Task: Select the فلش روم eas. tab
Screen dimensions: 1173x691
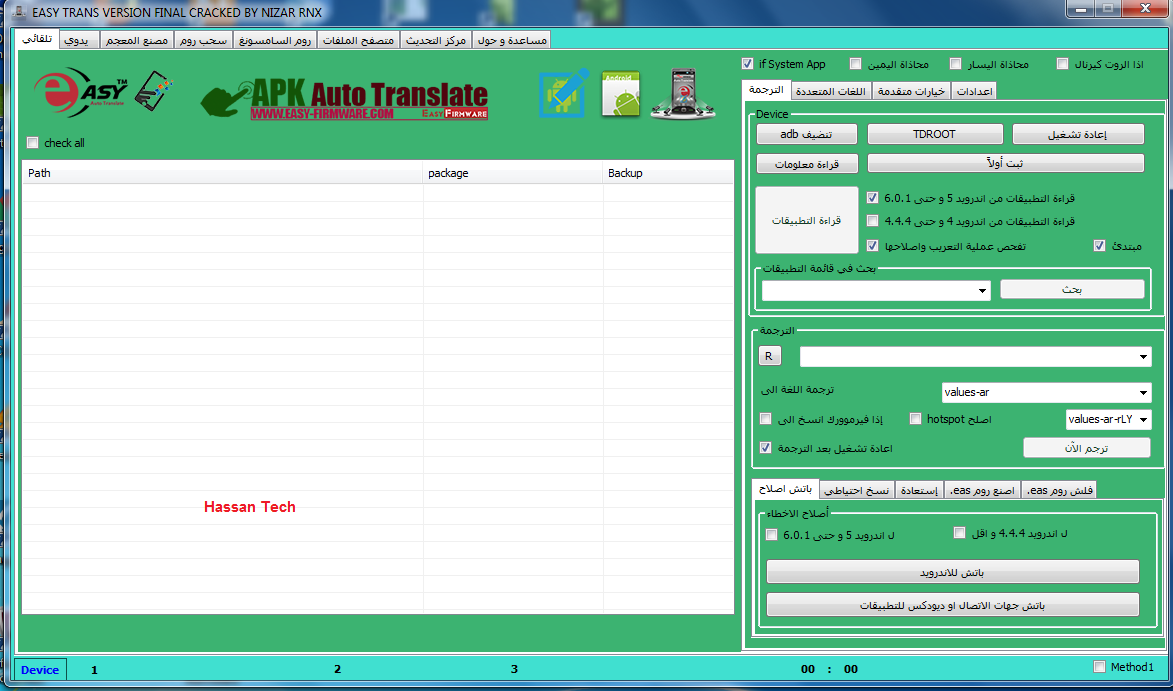Action: (1059, 490)
